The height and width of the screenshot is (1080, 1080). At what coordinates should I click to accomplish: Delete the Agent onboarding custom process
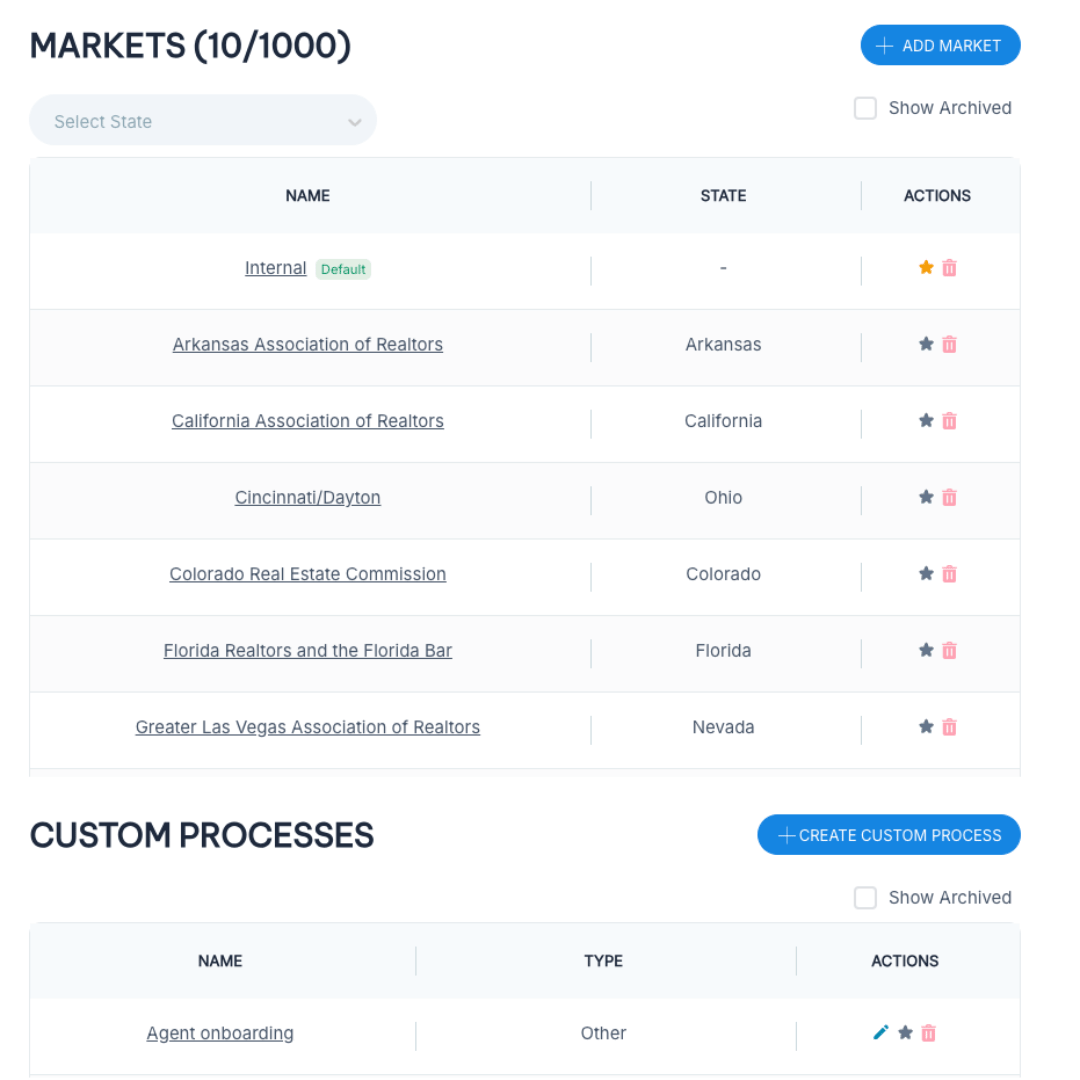click(x=929, y=1033)
